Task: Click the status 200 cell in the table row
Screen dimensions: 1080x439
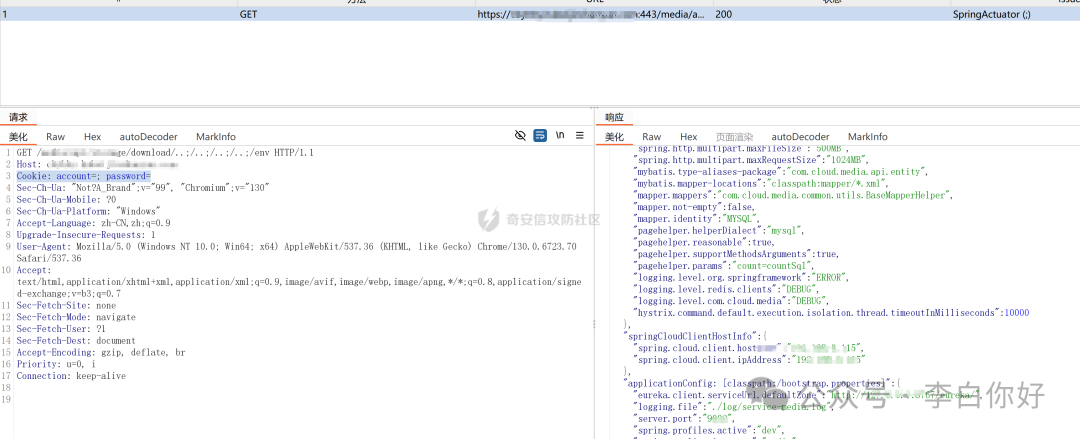Action: point(723,15)
